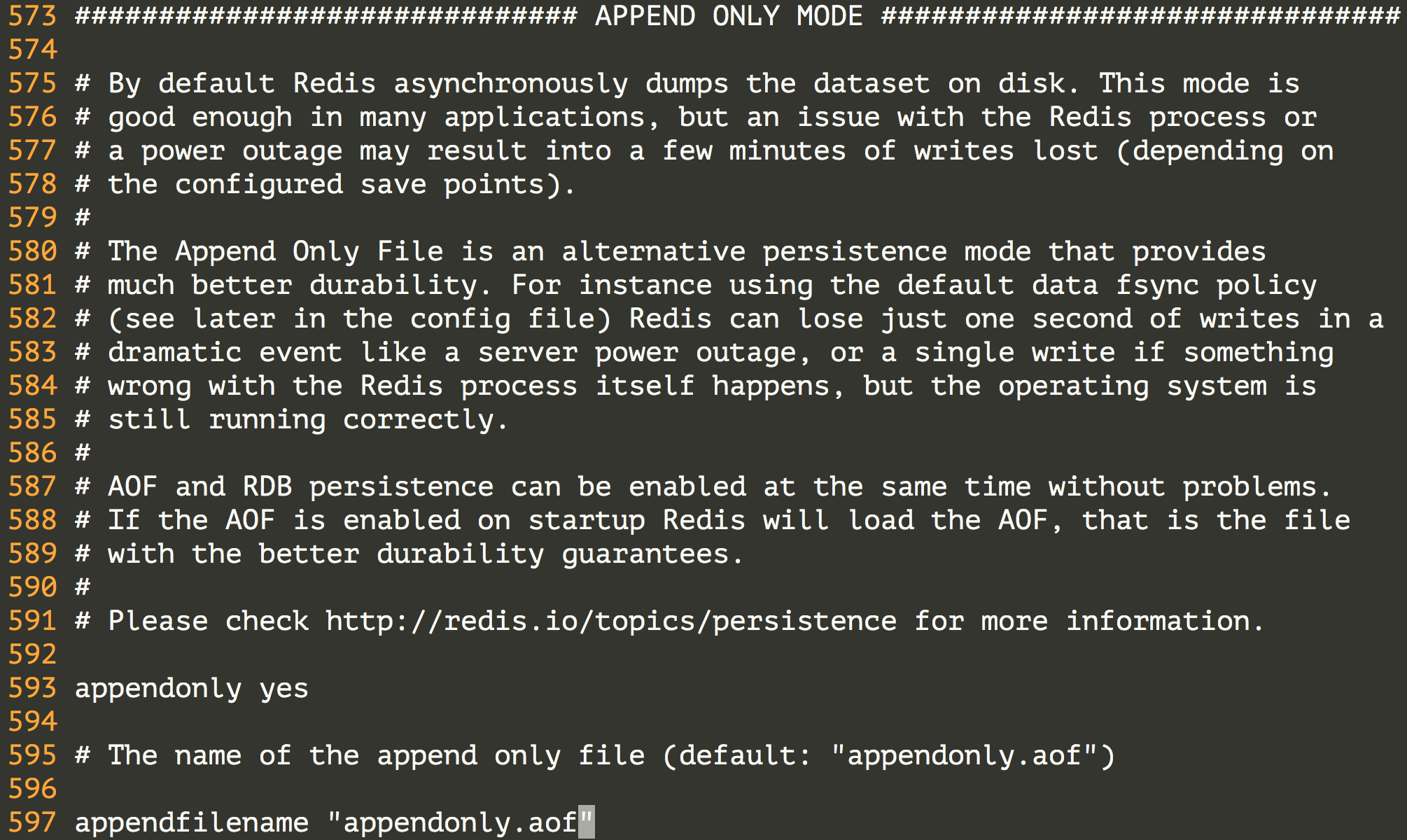The height and width of the screenshot is (840, 1407).
Task: Click the 'appendfilename' directive keyword
Action: (x=191, y=822)
